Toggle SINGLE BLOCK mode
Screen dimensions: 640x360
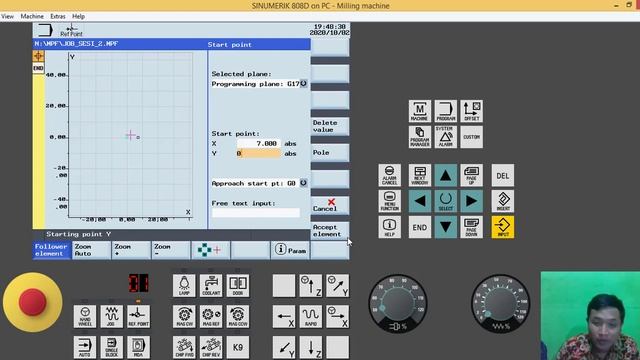(x=111, y=347)
